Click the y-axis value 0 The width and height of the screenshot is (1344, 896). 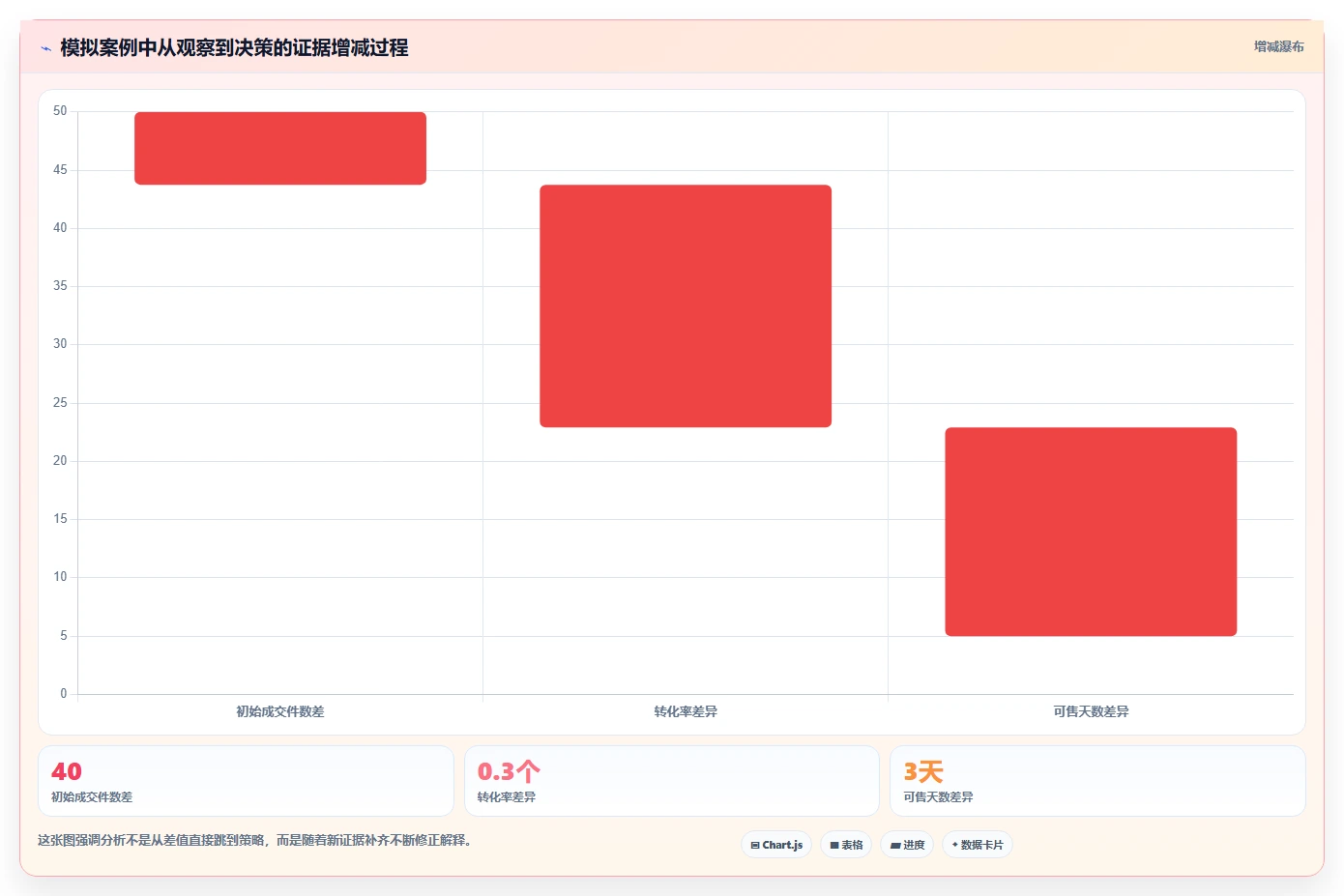pyautogui.click(x=64, y=694)
